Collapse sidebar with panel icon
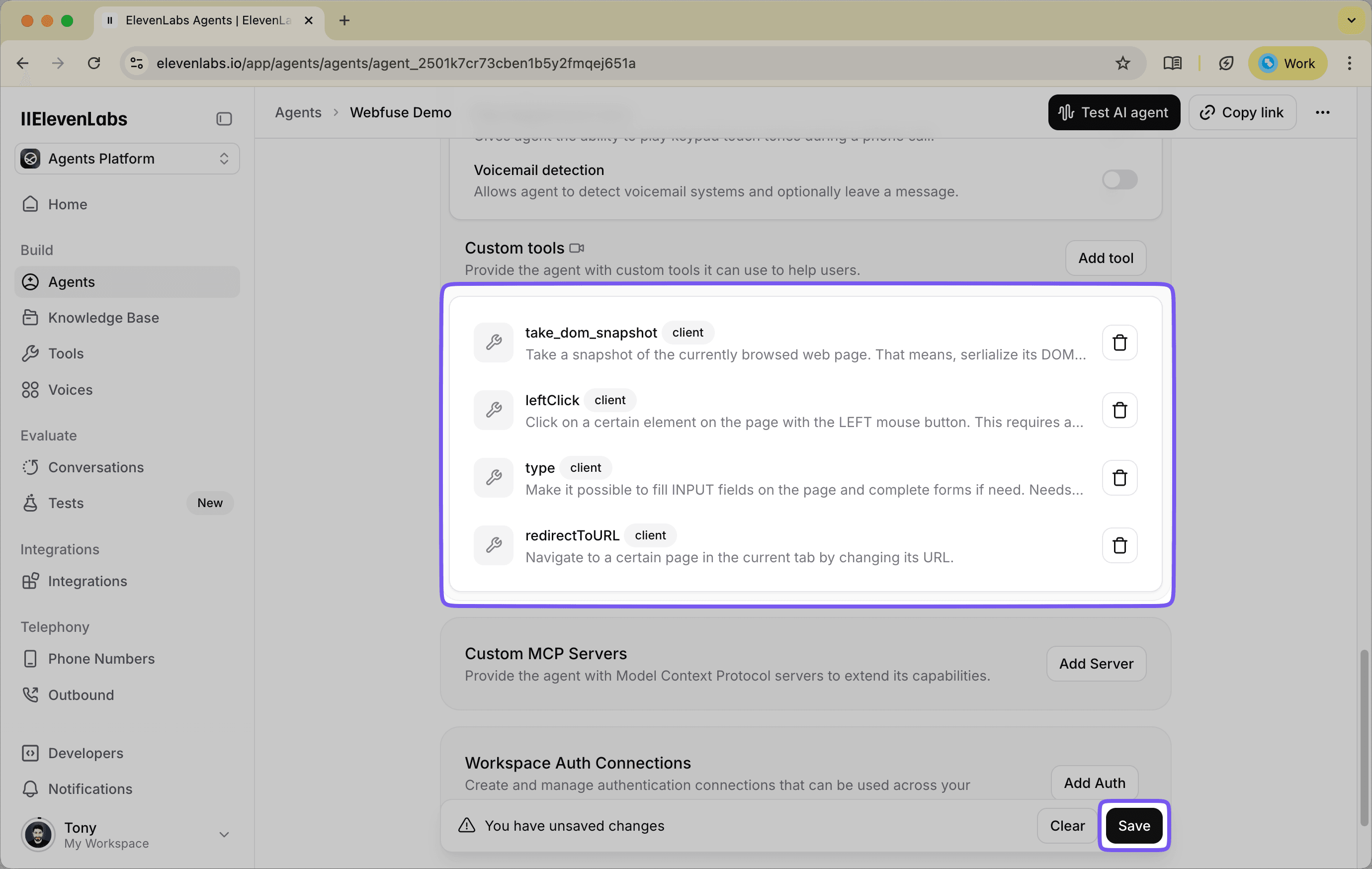1372x869 pixels. coord(224,118)
